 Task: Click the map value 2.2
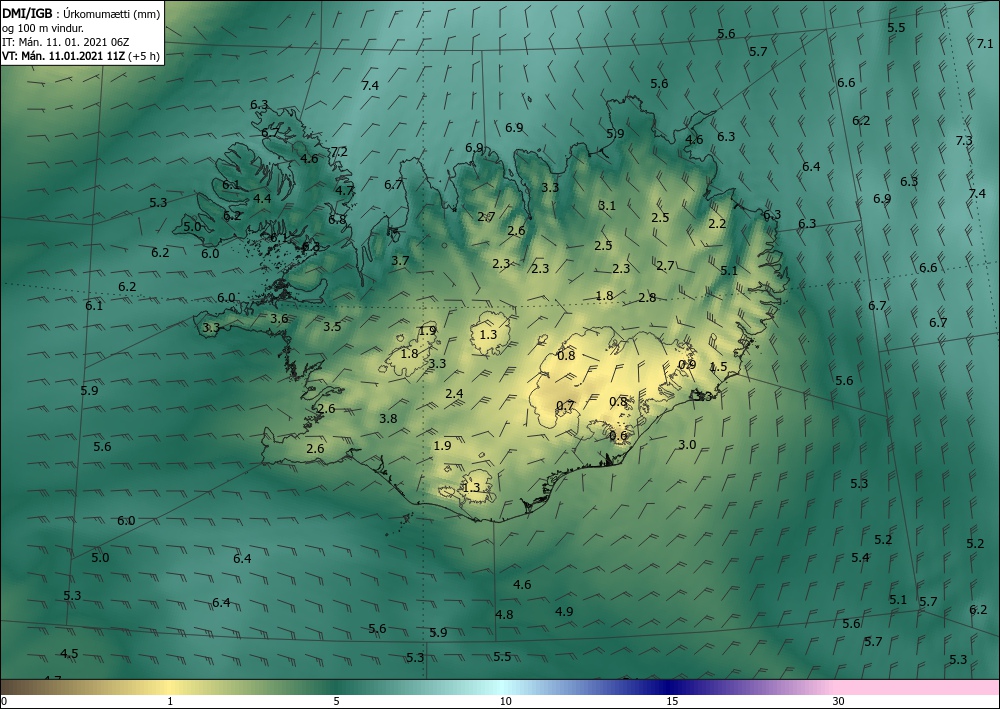tap(717, 223)
